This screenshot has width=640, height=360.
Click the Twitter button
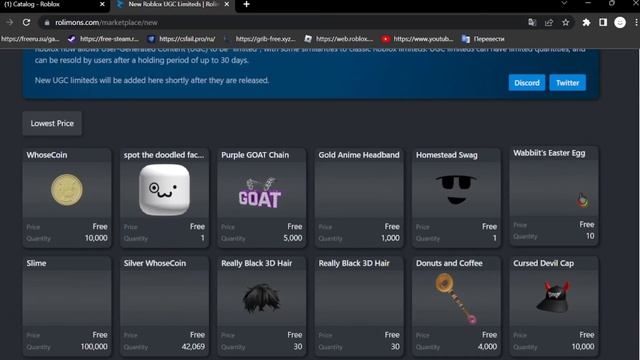coord(567,83)
